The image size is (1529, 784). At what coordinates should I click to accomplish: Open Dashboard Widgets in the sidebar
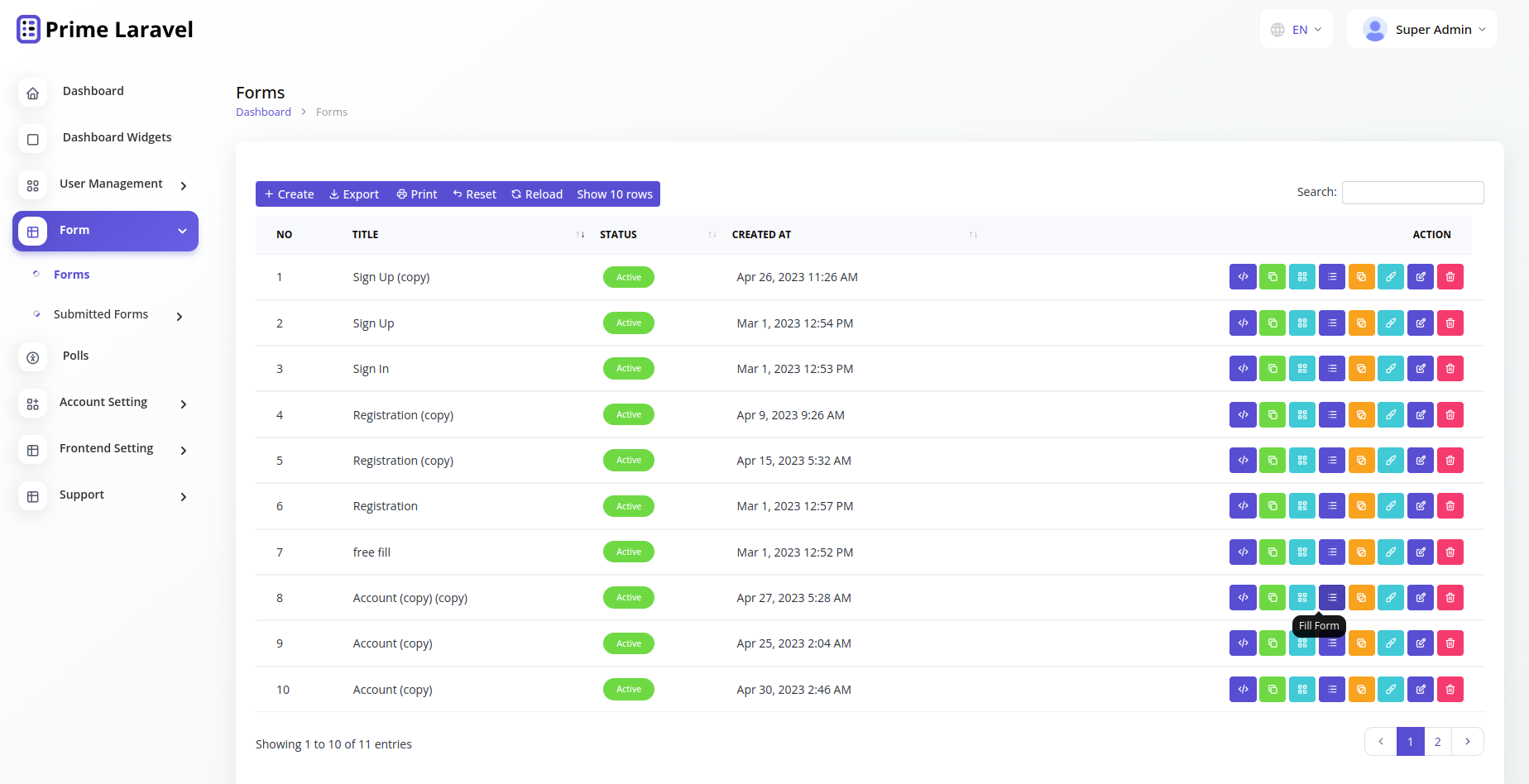pyautogui.click(x=117, y=138)
